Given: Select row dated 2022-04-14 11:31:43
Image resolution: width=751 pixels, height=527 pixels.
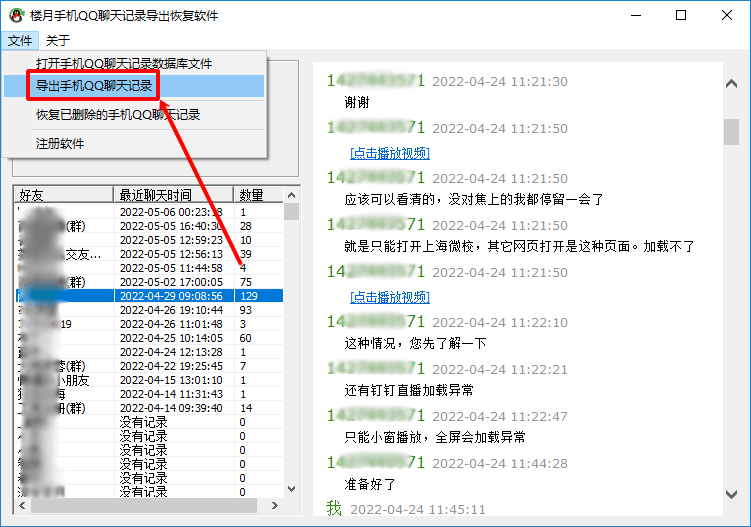Looking at the screenshot, I should coord(149,394).
